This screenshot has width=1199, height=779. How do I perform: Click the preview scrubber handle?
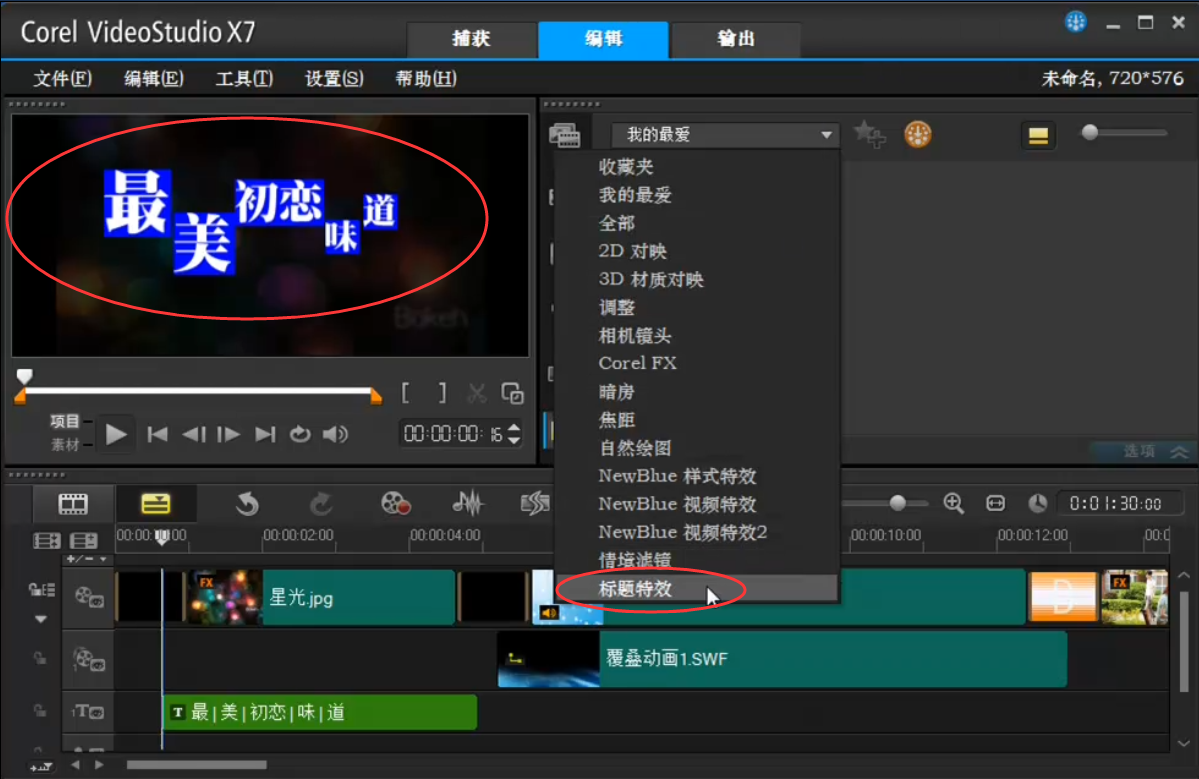24,376
